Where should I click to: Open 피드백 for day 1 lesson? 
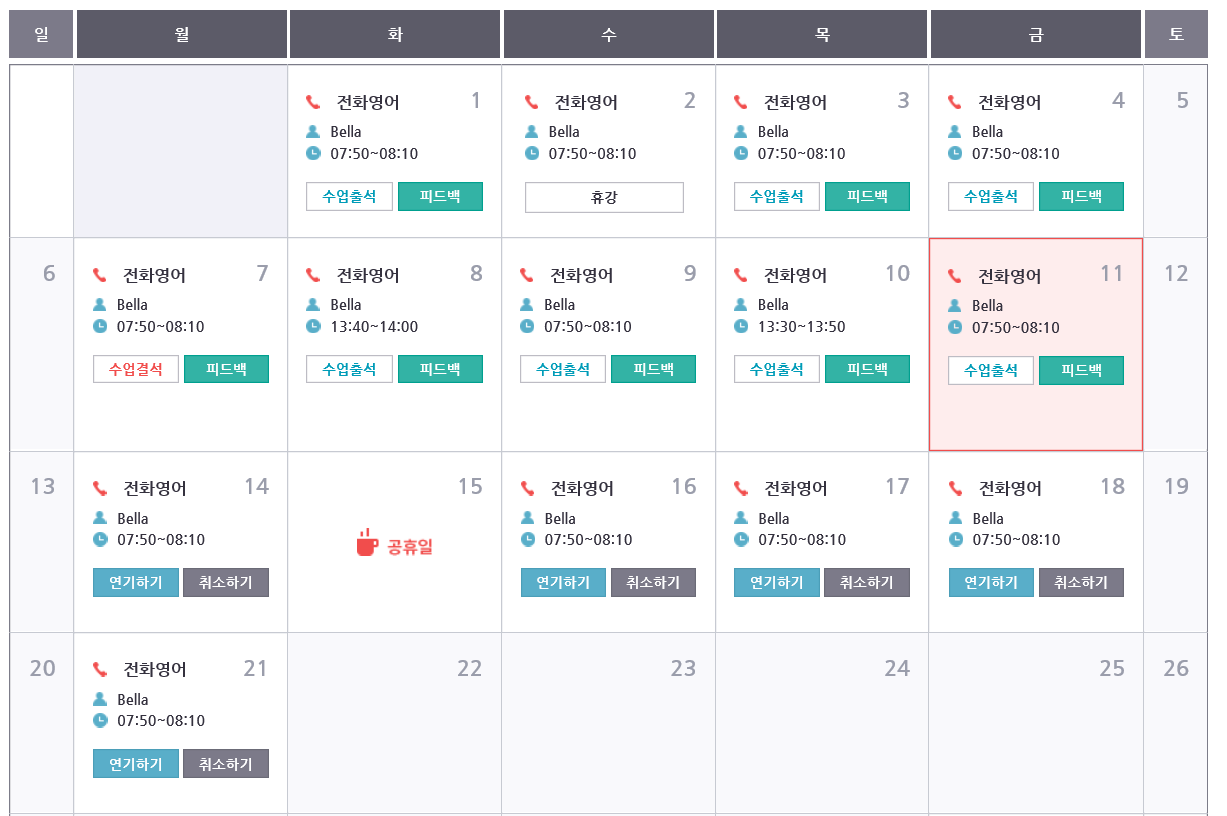[440, 197]
